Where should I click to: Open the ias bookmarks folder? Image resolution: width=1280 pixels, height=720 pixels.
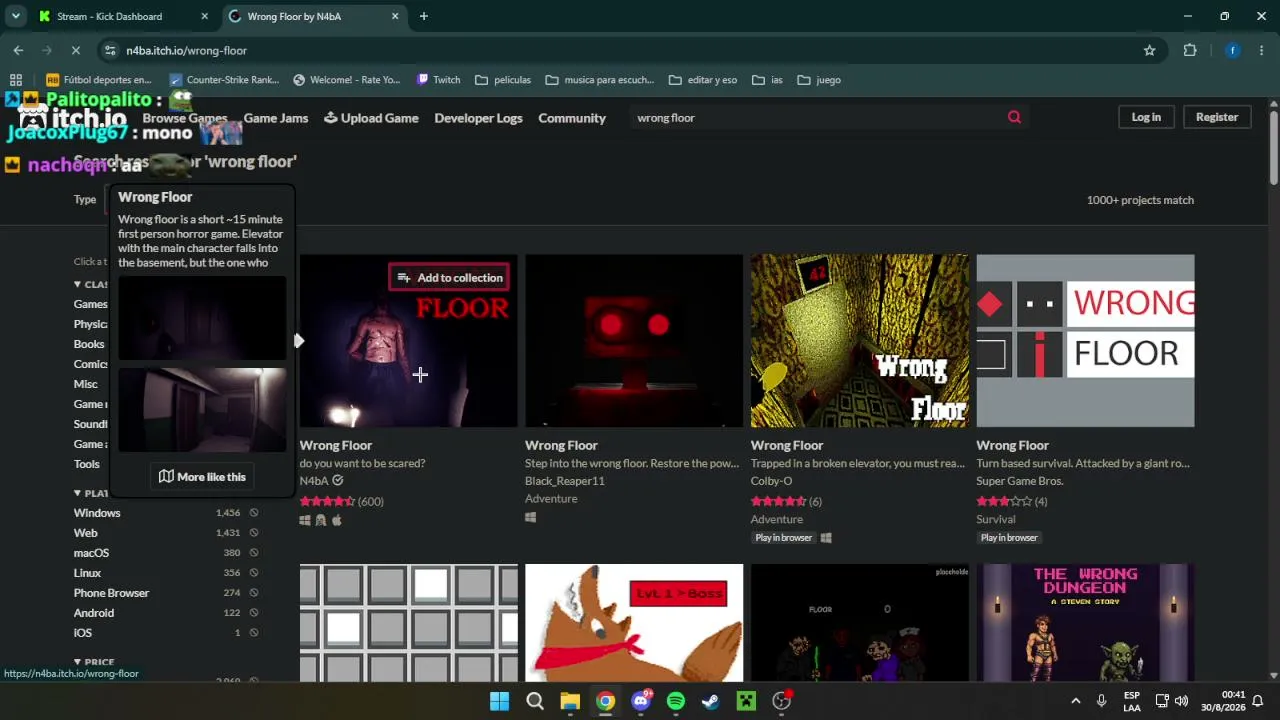(768, 80)
